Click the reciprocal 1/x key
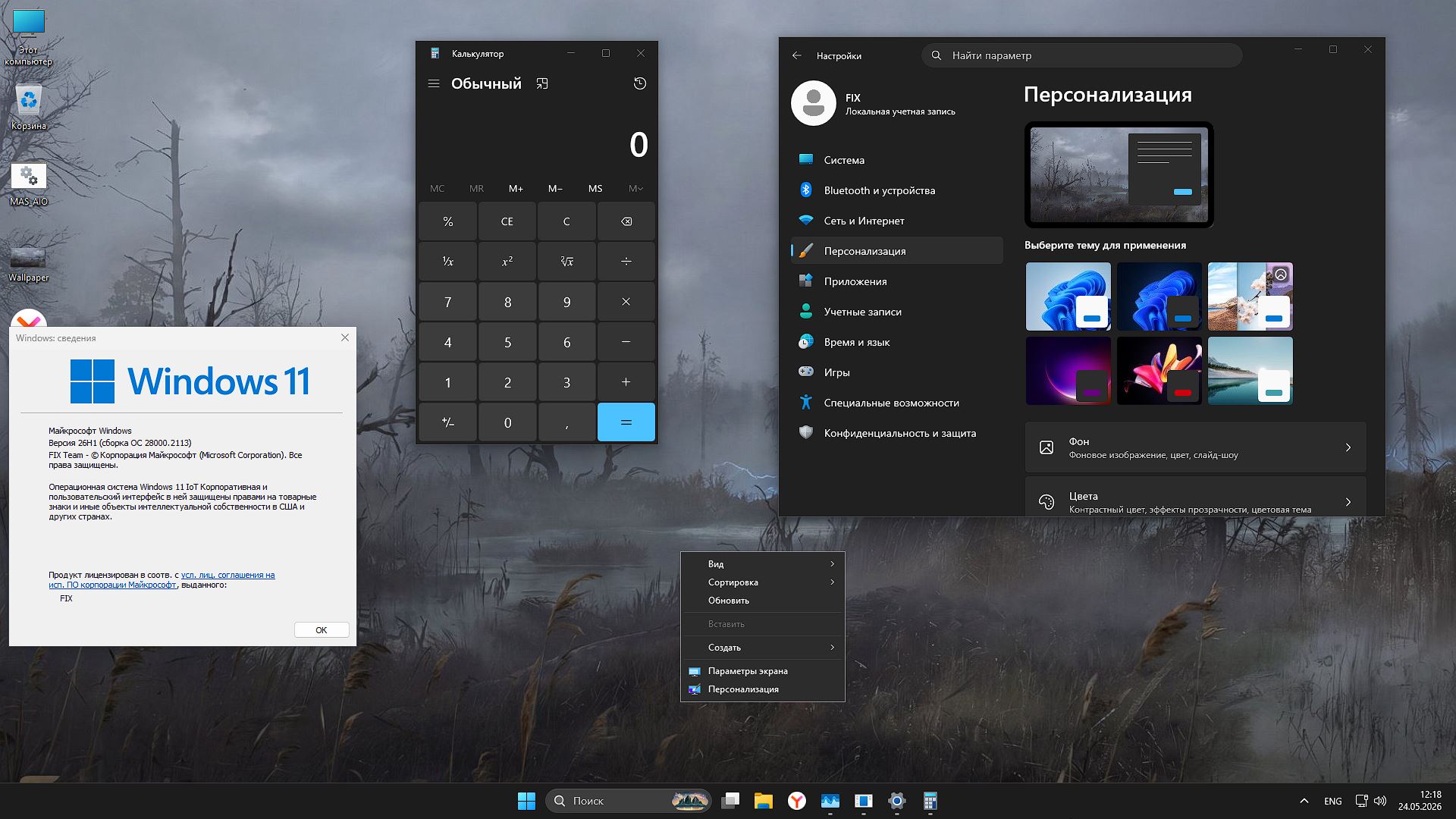Image resolution: width=1456 pixels, height=819 pixels. (447, 262)
